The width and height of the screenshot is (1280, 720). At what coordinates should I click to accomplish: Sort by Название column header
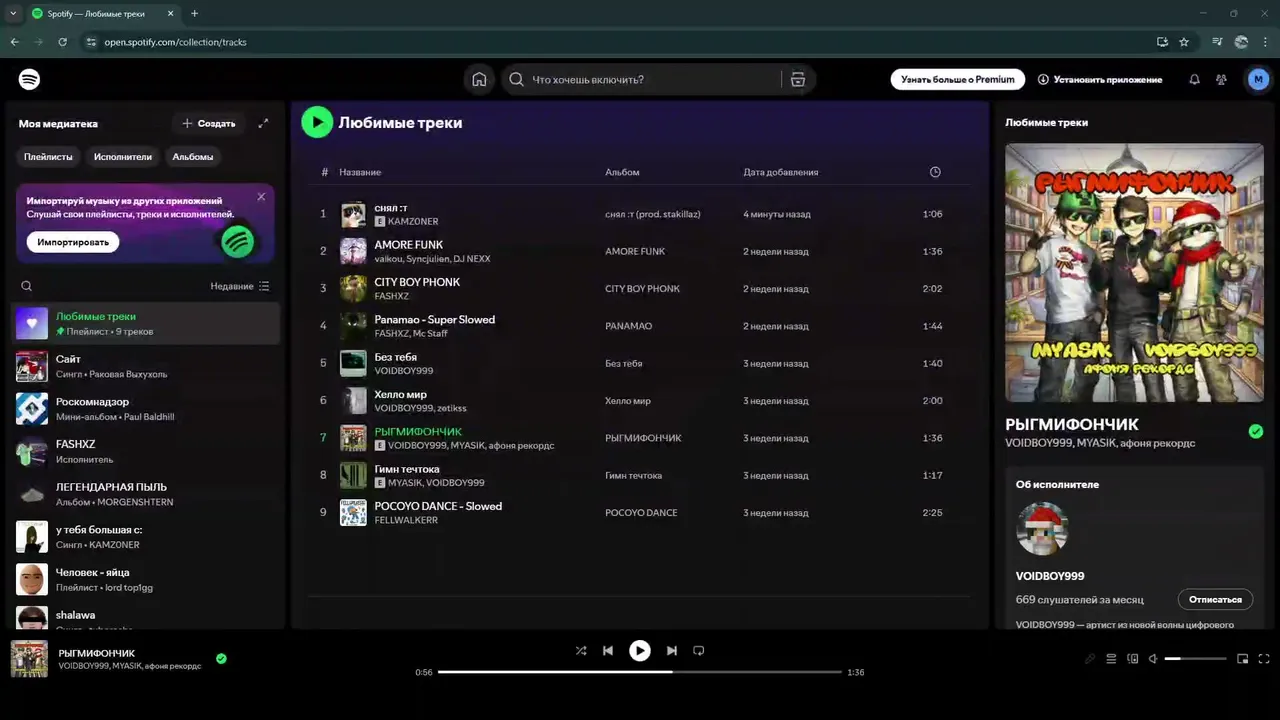tap(360, 172)
